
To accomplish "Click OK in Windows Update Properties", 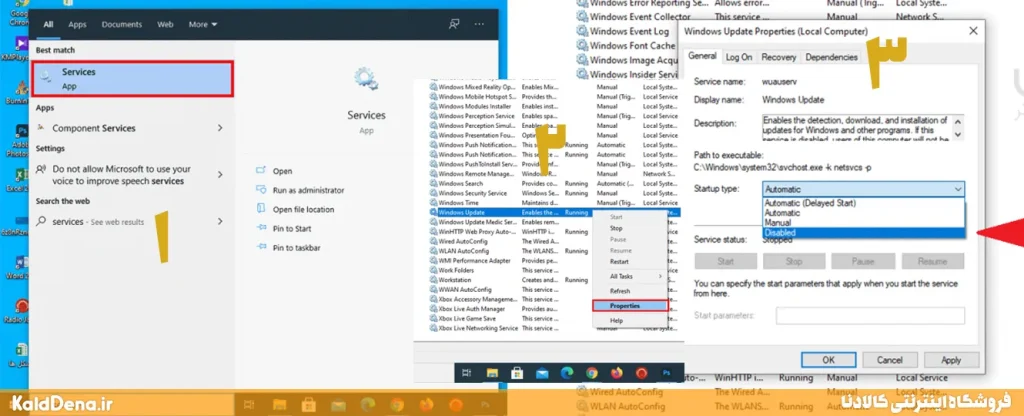I will coord(828,360).
